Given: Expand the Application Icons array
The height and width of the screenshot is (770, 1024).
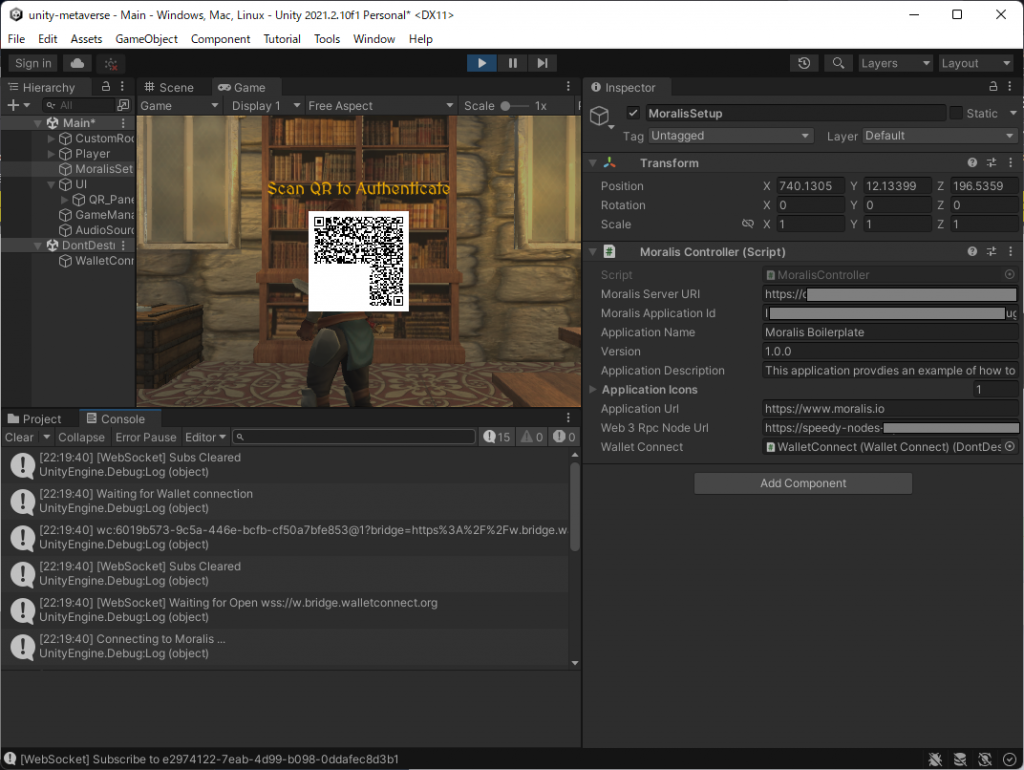Looking at the screenshot, I should [593, 390].
